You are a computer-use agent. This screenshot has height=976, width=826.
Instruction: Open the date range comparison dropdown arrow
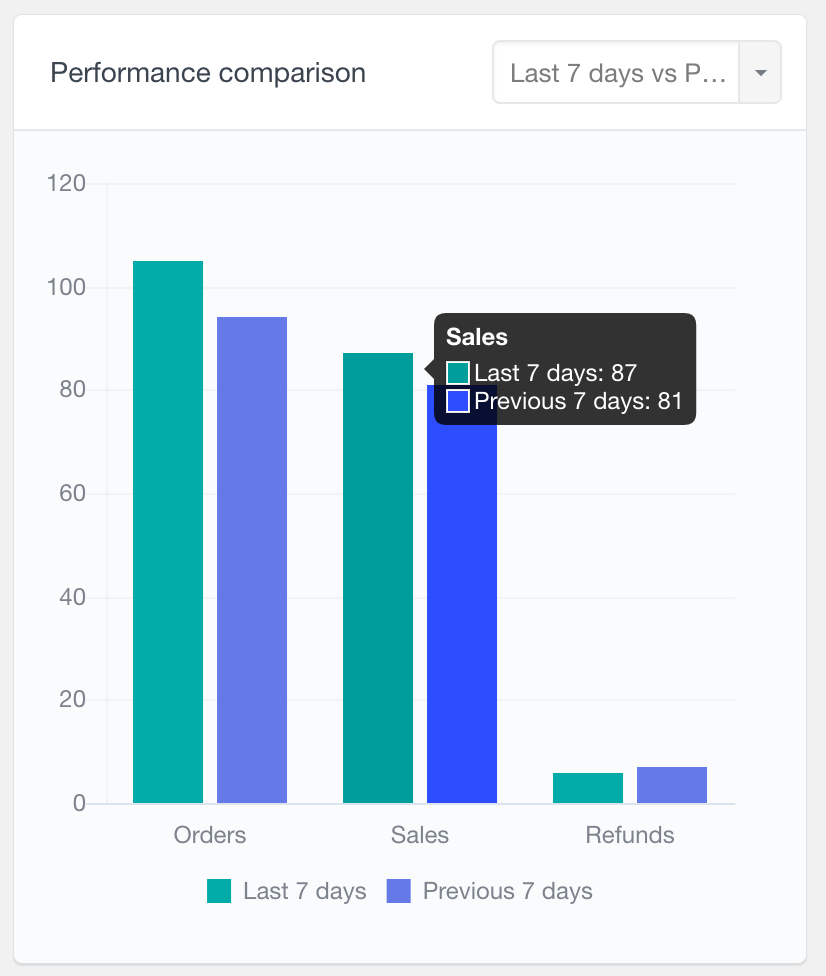760,73
